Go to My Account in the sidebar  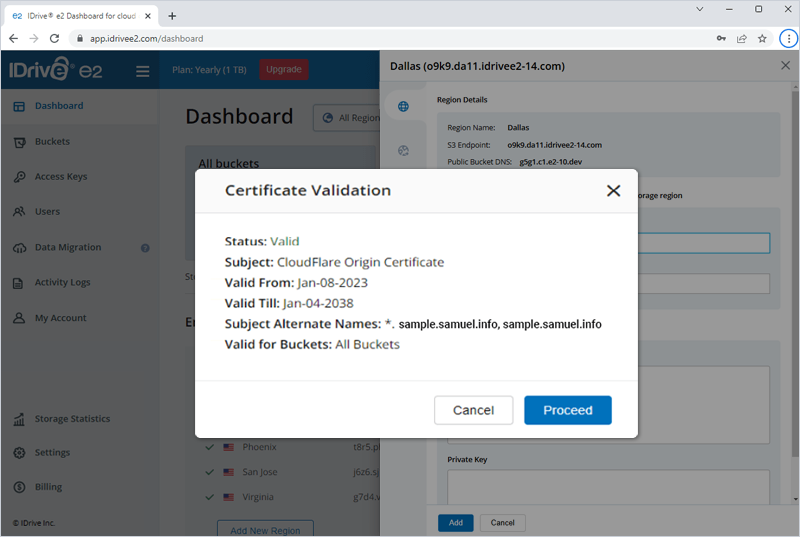(x=60, y=318)
